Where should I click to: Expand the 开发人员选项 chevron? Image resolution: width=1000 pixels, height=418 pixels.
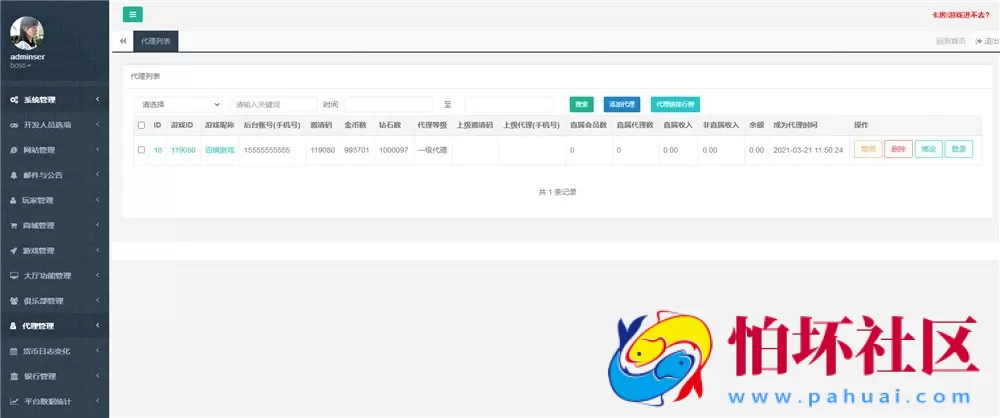pyautogui.click(x=98, y=124)
